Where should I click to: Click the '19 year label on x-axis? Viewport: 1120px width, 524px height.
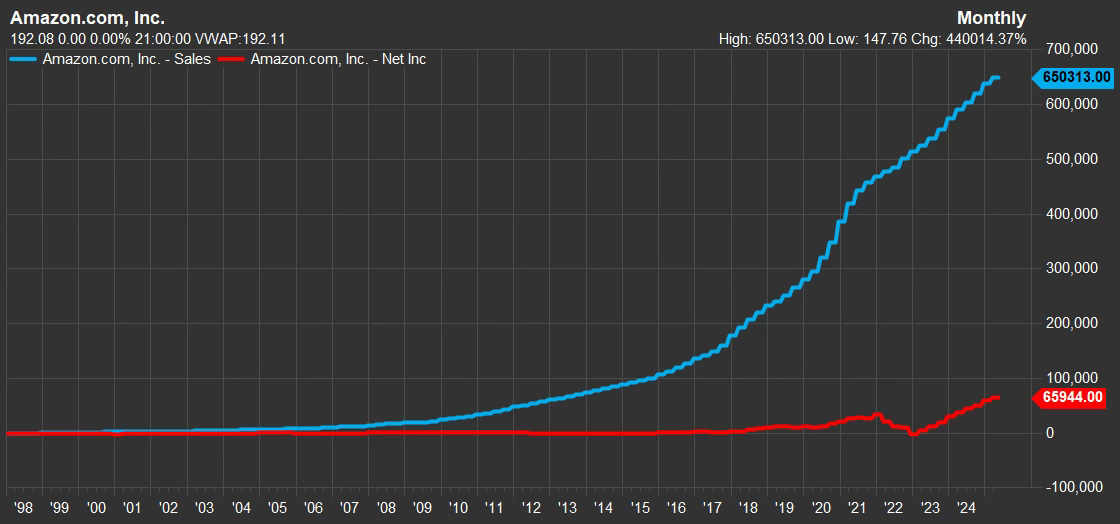point(785,509)
